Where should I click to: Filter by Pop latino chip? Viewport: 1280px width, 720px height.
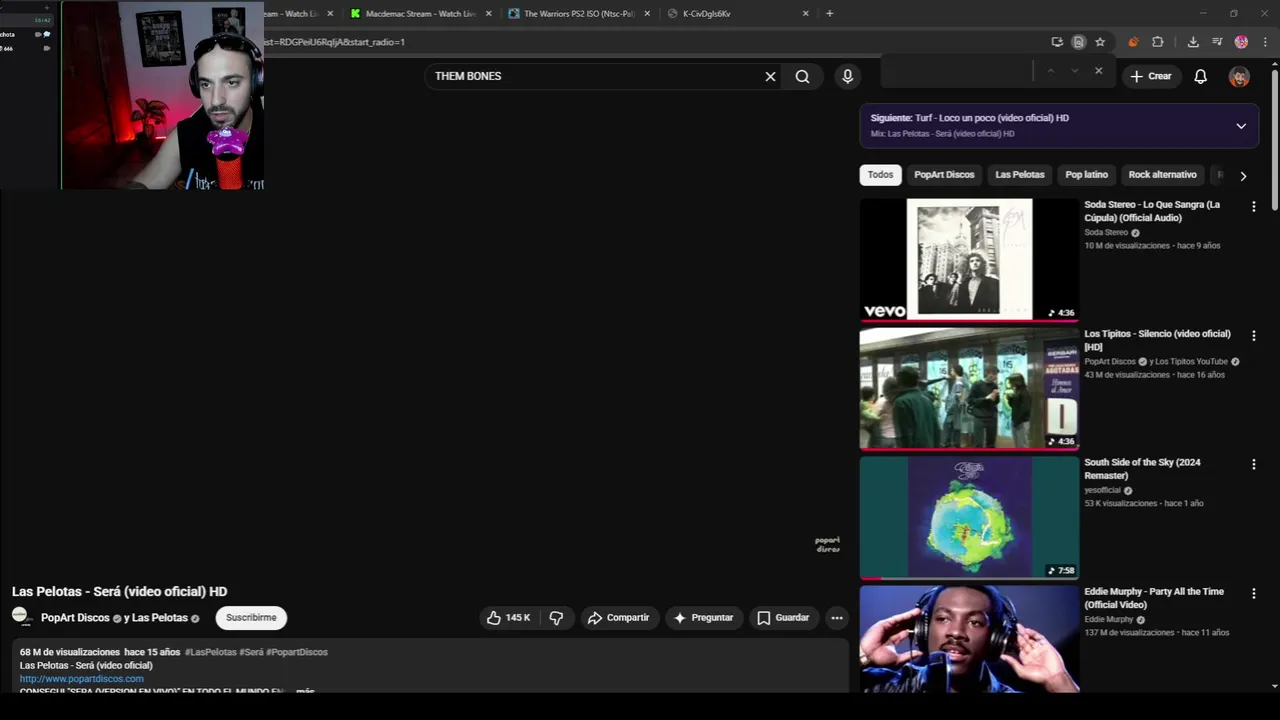[x=1086, y=175]
